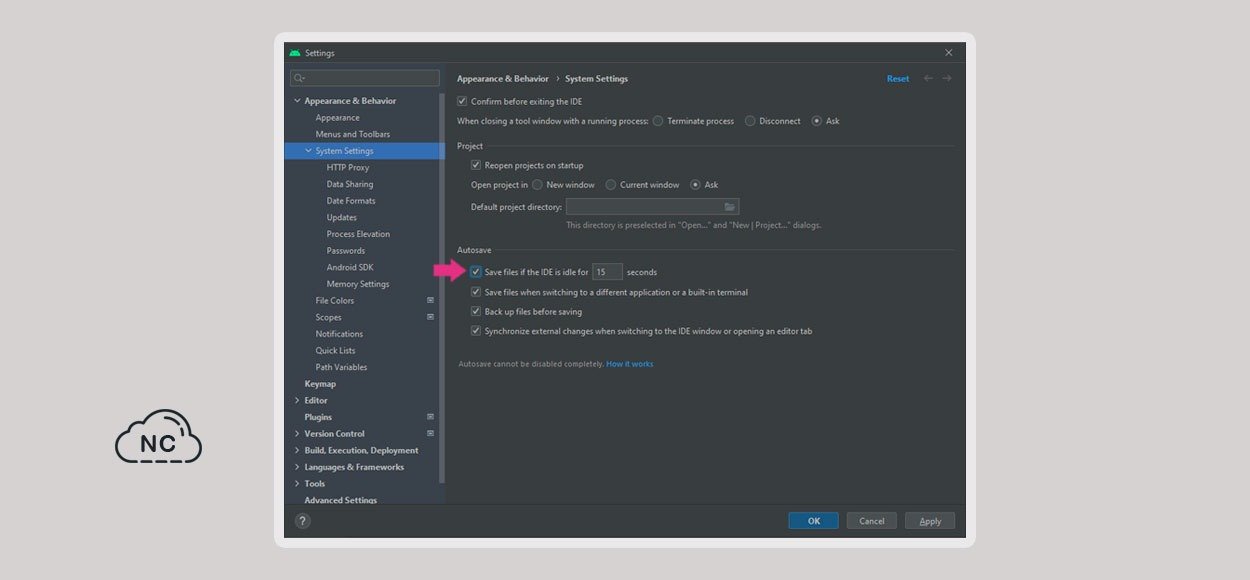This screenshot has width=1250, height=580.
Task: Open the Appearance settings page
Action: [337, 118]
